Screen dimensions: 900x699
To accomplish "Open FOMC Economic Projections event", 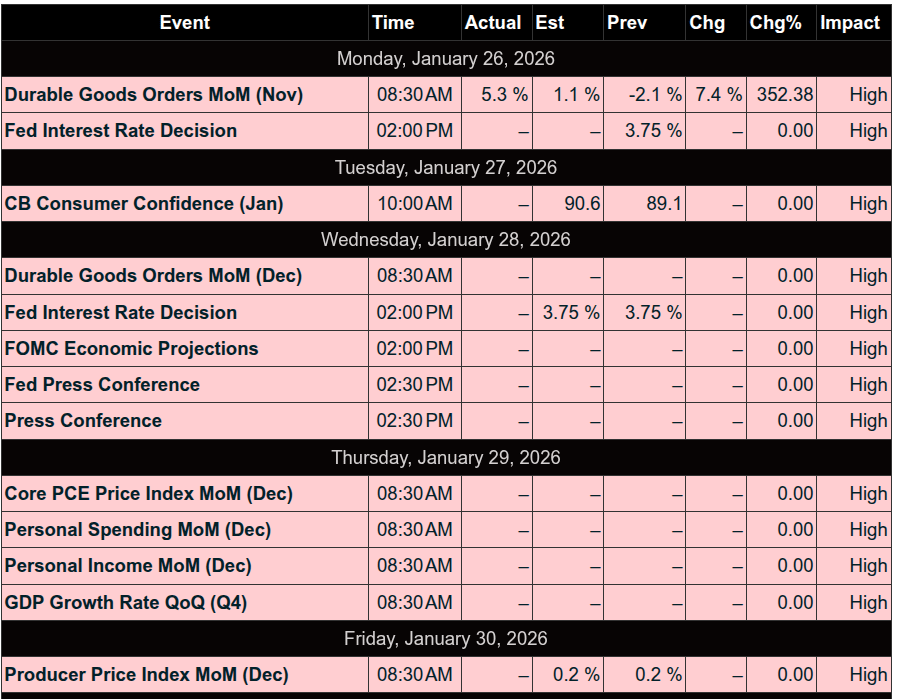I will (x=132, y=349).
